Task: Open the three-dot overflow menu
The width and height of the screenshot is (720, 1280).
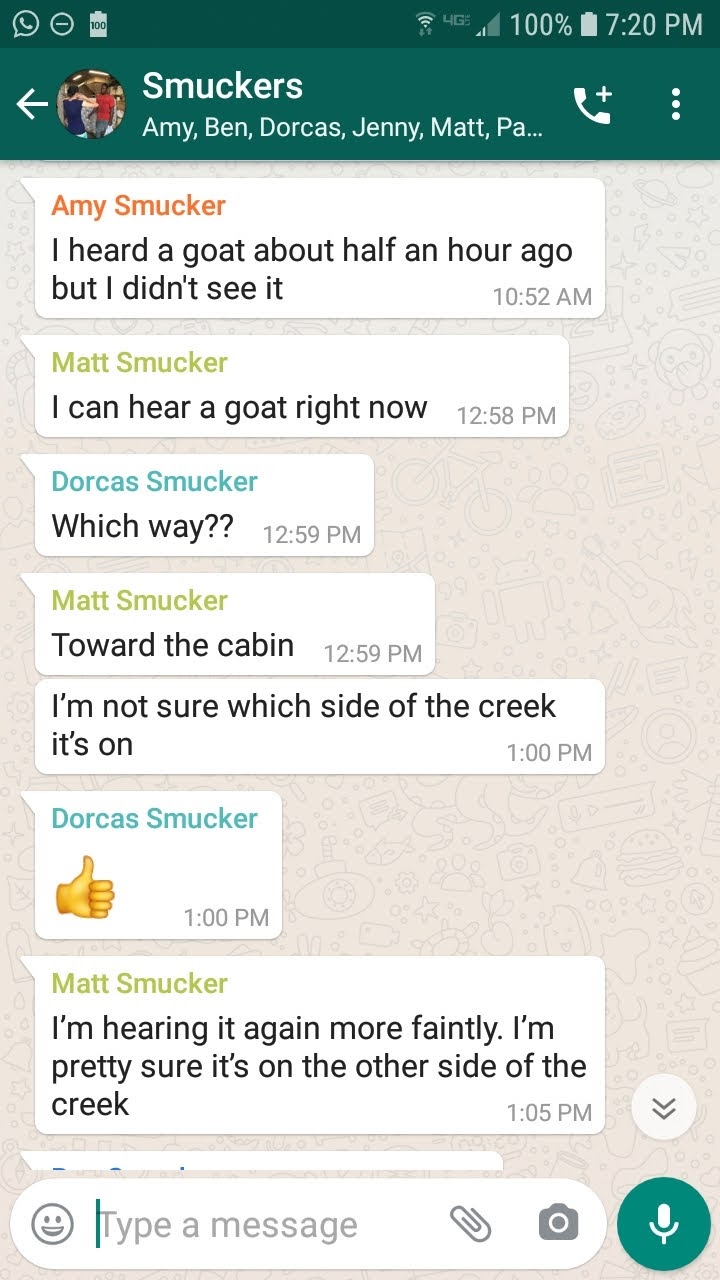Action: [676, 104]
